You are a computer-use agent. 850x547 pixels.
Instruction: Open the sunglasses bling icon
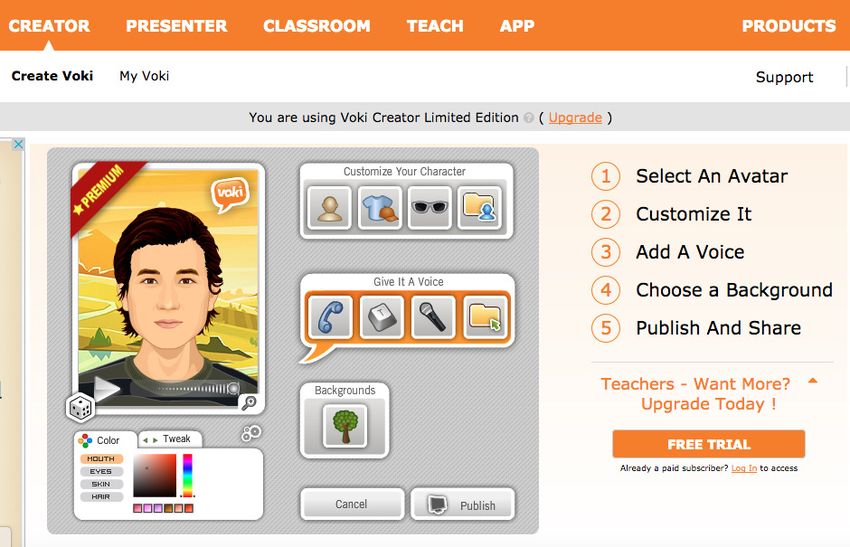tap(430, 208)
